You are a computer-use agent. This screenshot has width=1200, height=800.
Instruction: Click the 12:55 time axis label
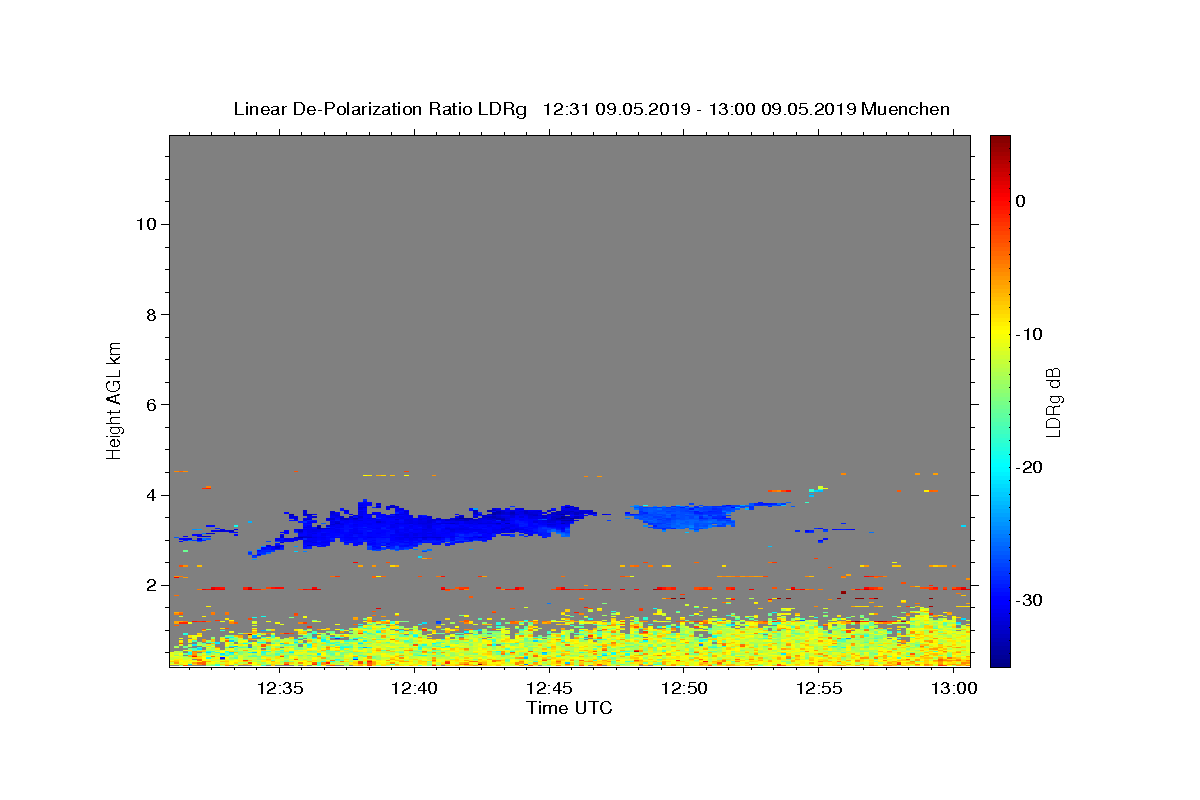click(x=820, y=688)
